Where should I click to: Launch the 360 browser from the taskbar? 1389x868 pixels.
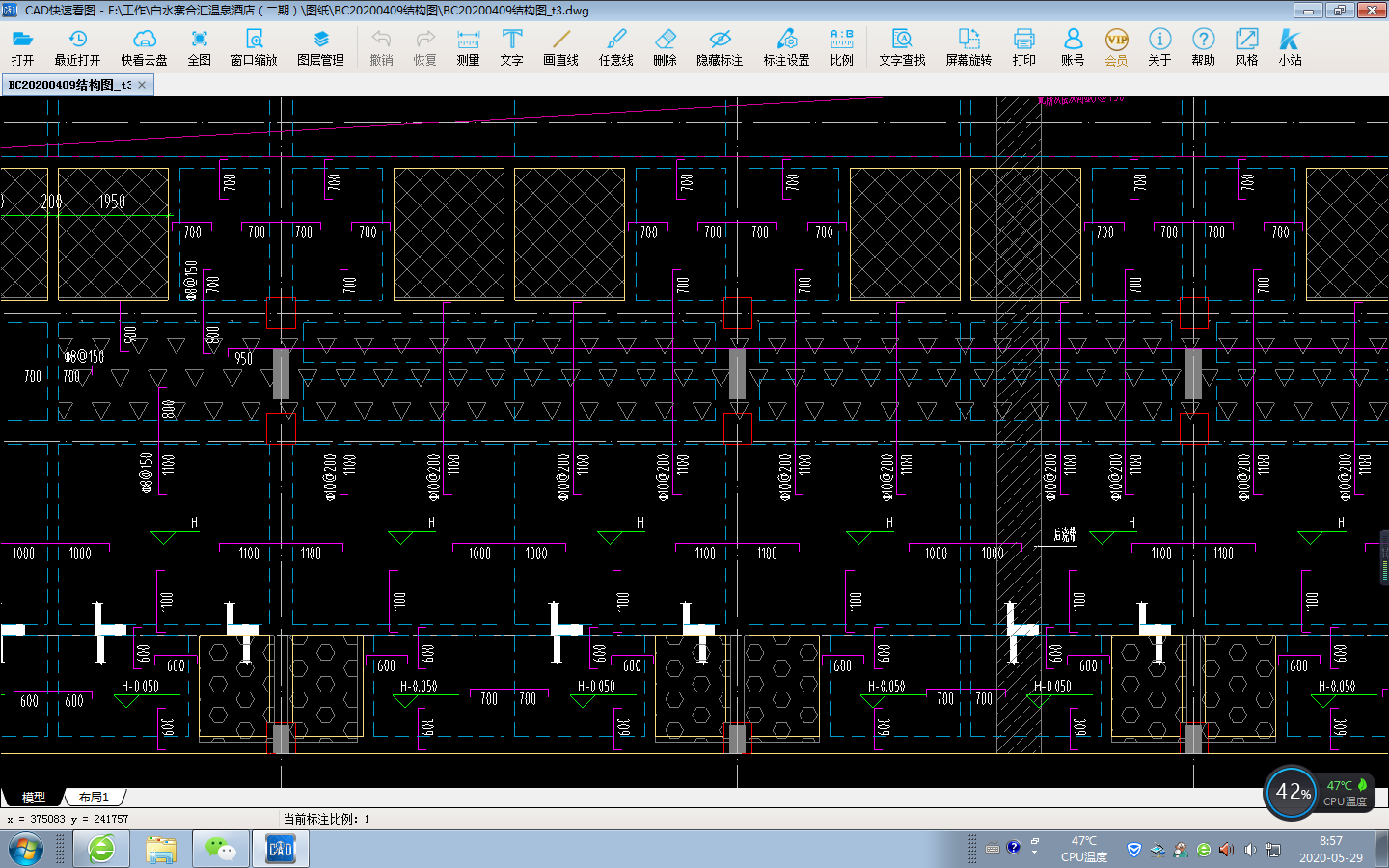pyautogui.click(x=101, y=850)
